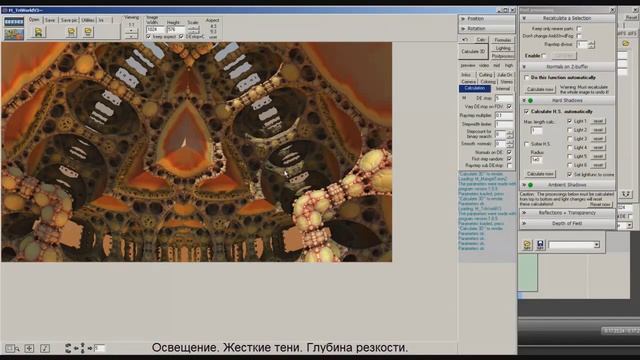Click the Postprocess button

[x=503, y=56]
